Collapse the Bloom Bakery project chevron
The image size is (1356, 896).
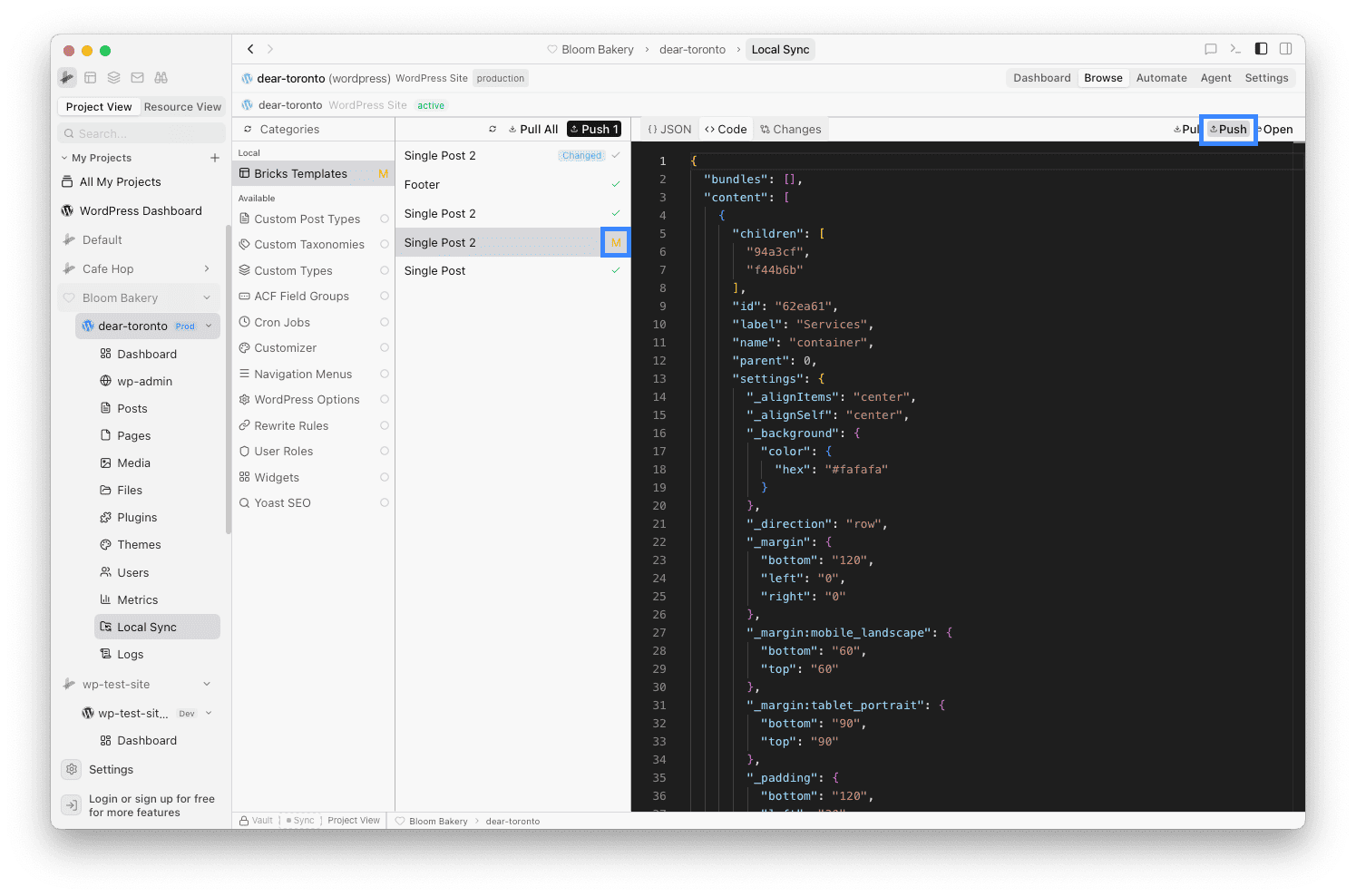point(207,297)
